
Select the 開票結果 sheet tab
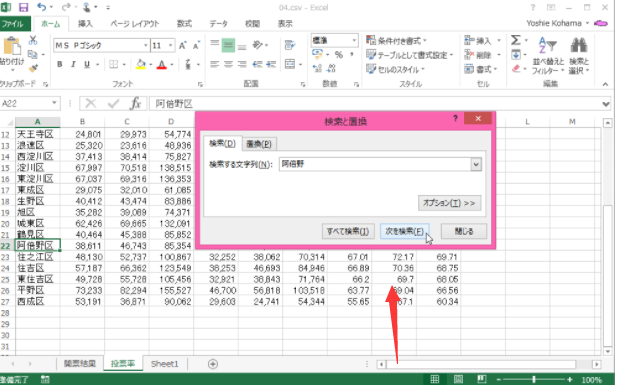point(80,363)
